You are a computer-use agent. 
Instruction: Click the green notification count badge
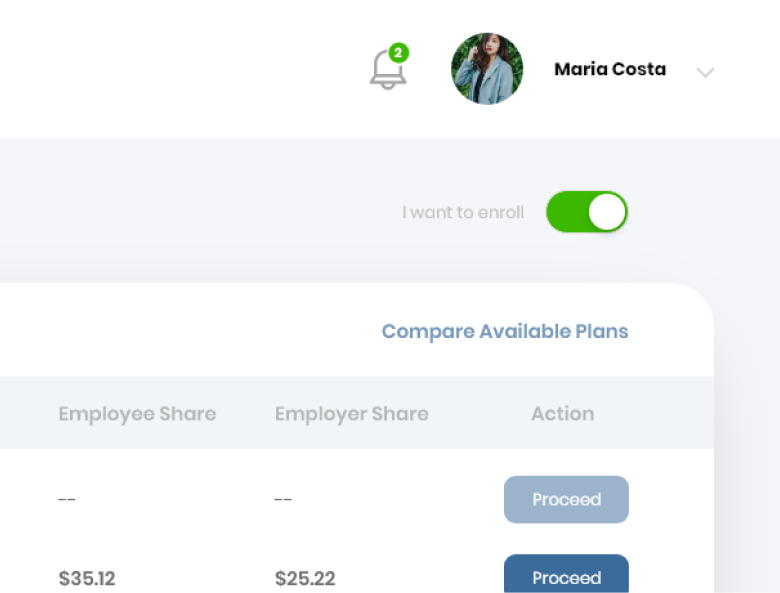(x=398, y=52)
